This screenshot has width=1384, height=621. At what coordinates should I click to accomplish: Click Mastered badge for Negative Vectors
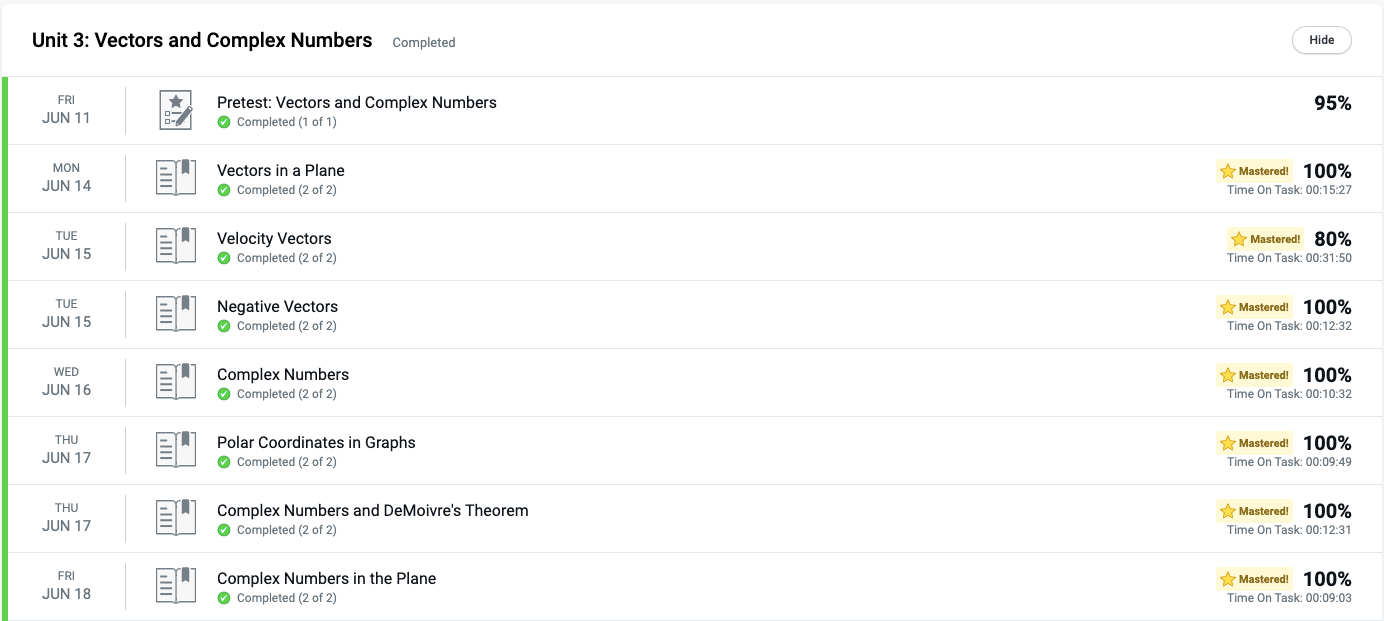[1254, 307]
